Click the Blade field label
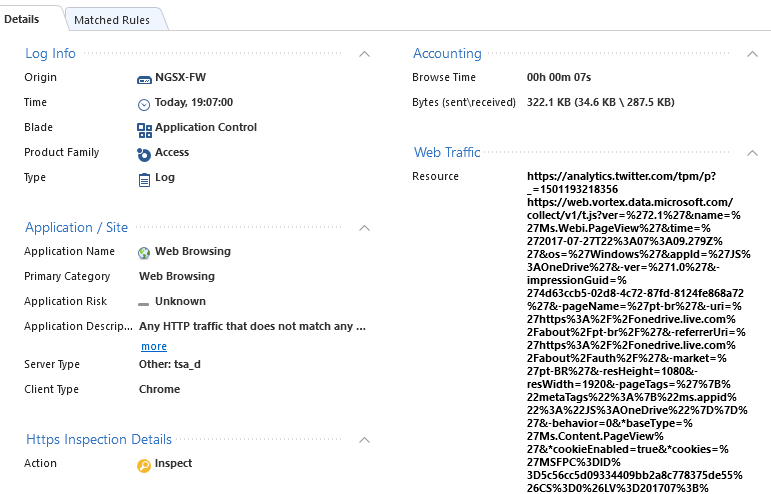771x494 pixels. pos(38,127)
